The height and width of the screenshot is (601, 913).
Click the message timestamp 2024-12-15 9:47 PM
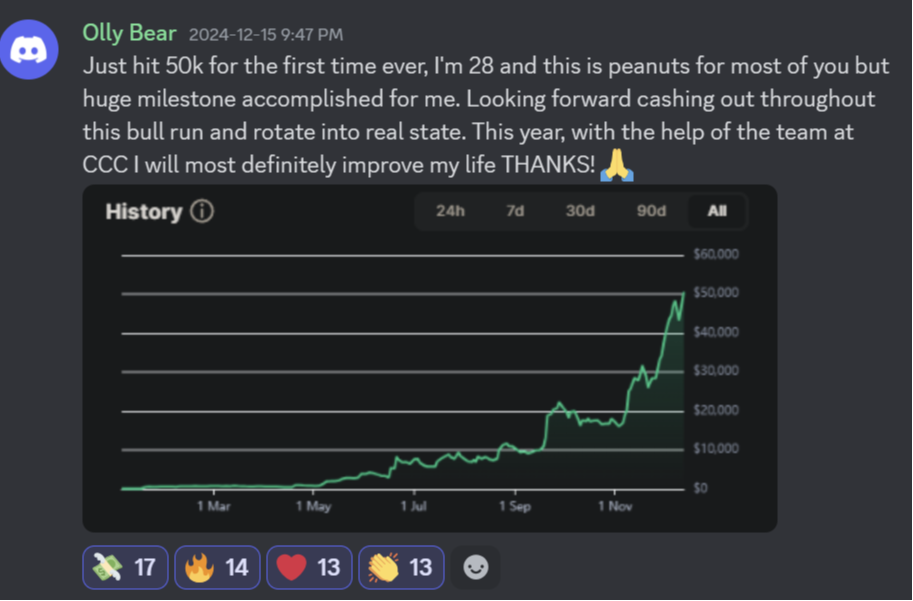266,35
